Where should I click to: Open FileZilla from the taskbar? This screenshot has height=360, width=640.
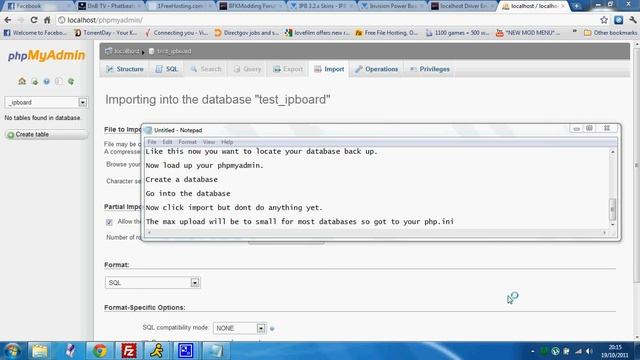point(129,351)
